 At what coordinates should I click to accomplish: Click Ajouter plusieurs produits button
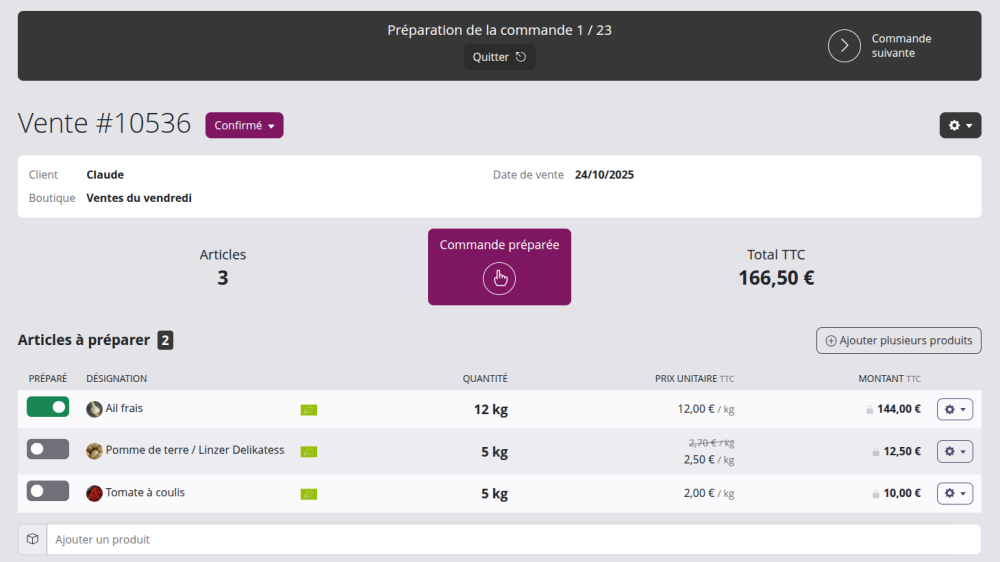tap(898, 341)
